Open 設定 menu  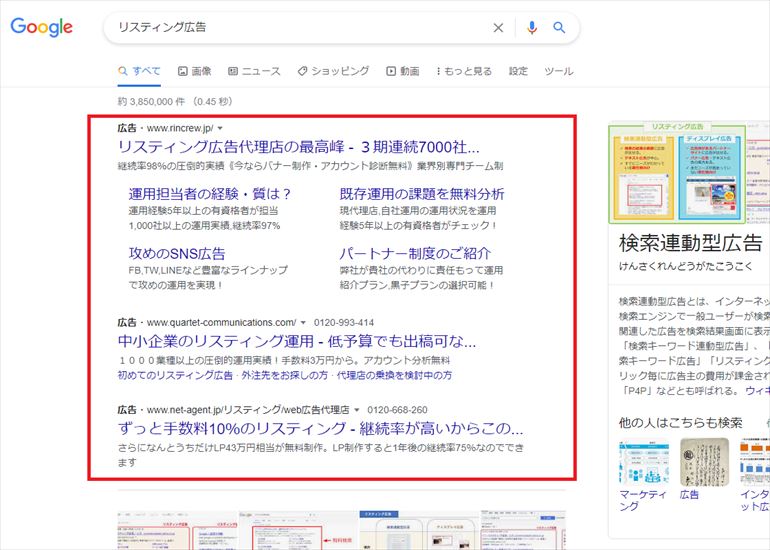point(518,71)
